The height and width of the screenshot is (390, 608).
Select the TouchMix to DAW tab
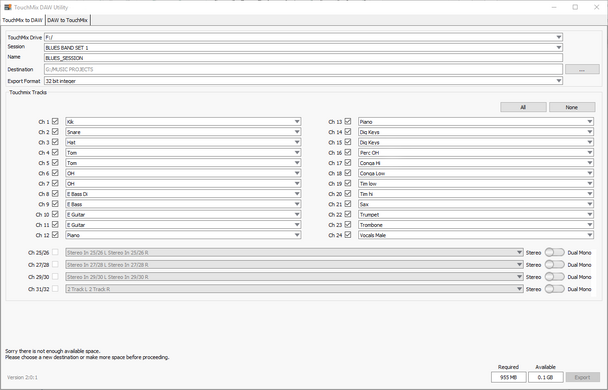tap(22, 20)
